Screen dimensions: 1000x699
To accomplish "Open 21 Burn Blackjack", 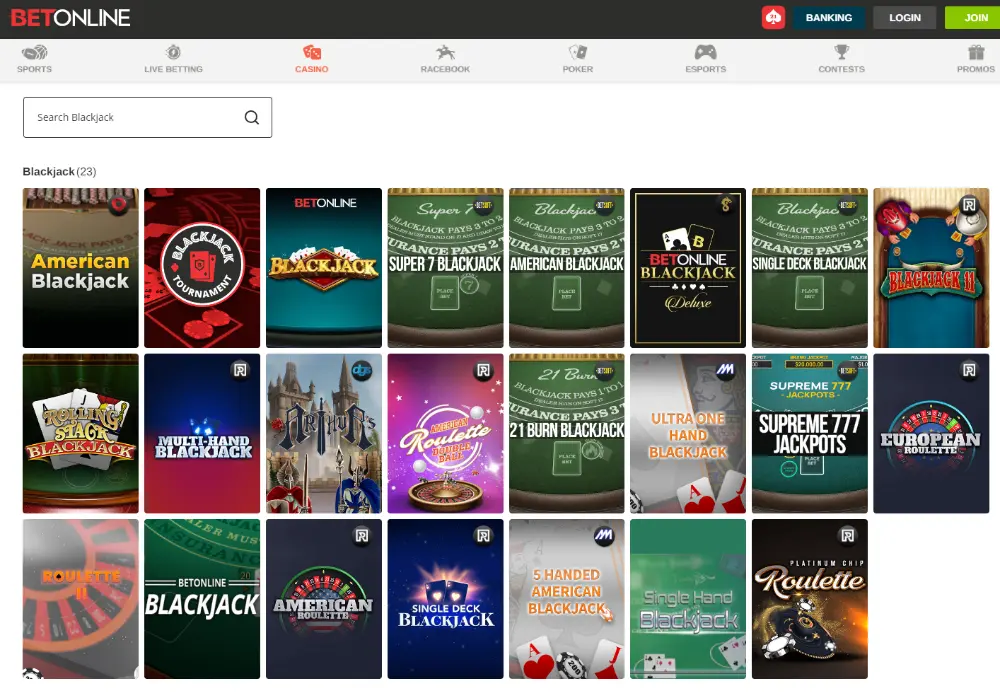I will pyautogui.click(x=566, y=434).
